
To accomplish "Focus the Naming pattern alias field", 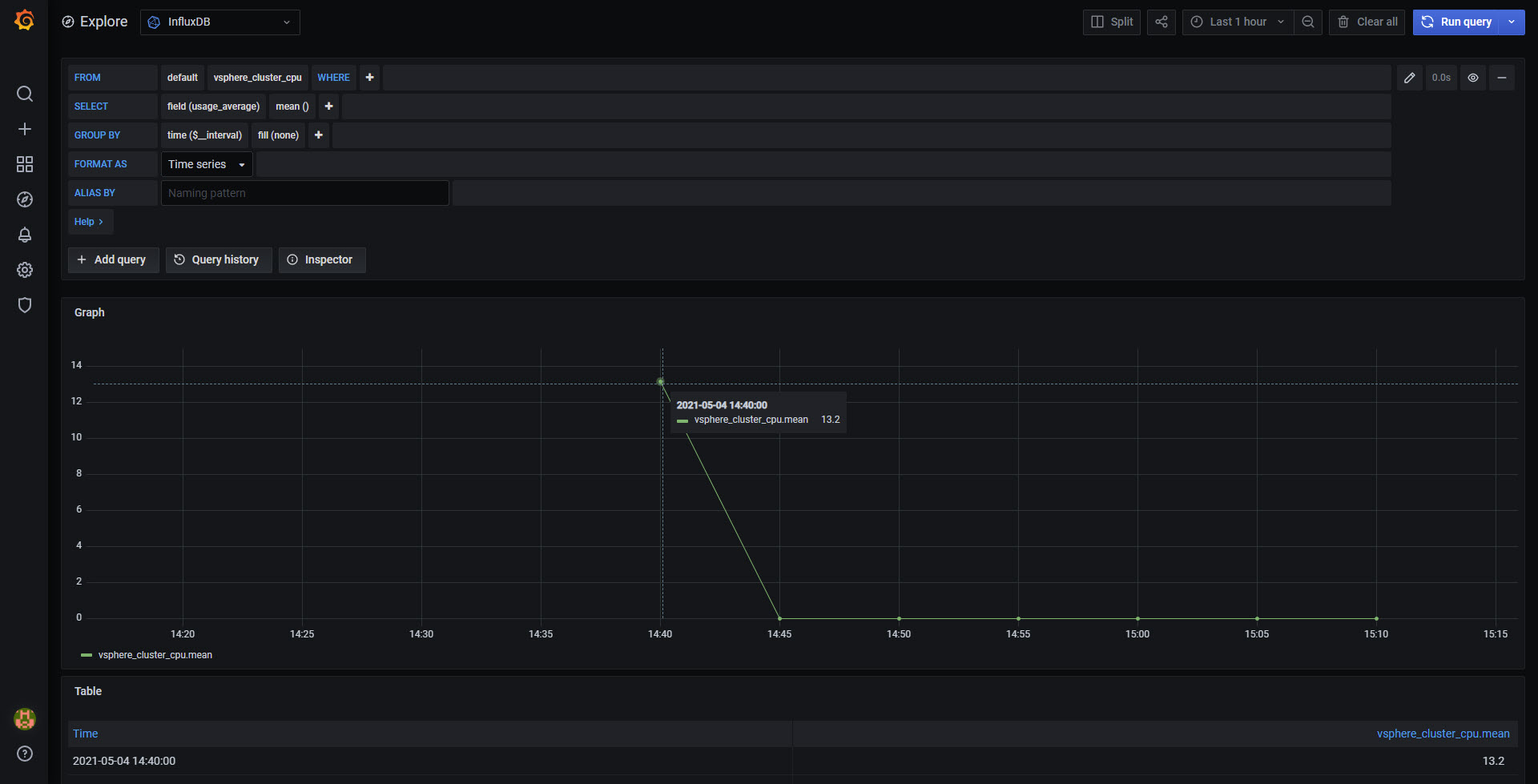I will point(305,193).
